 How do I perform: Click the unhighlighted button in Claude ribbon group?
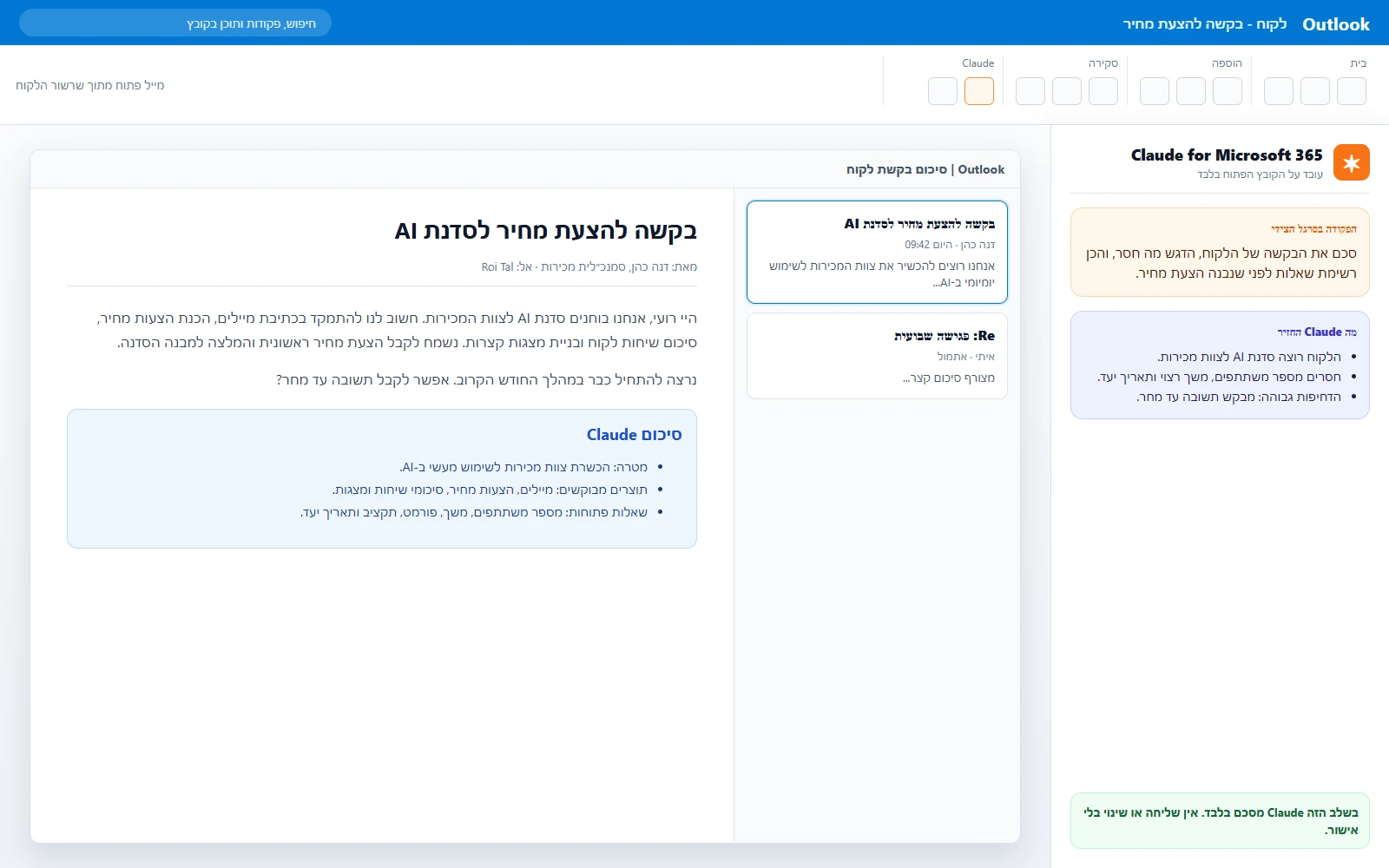point(943,91)
